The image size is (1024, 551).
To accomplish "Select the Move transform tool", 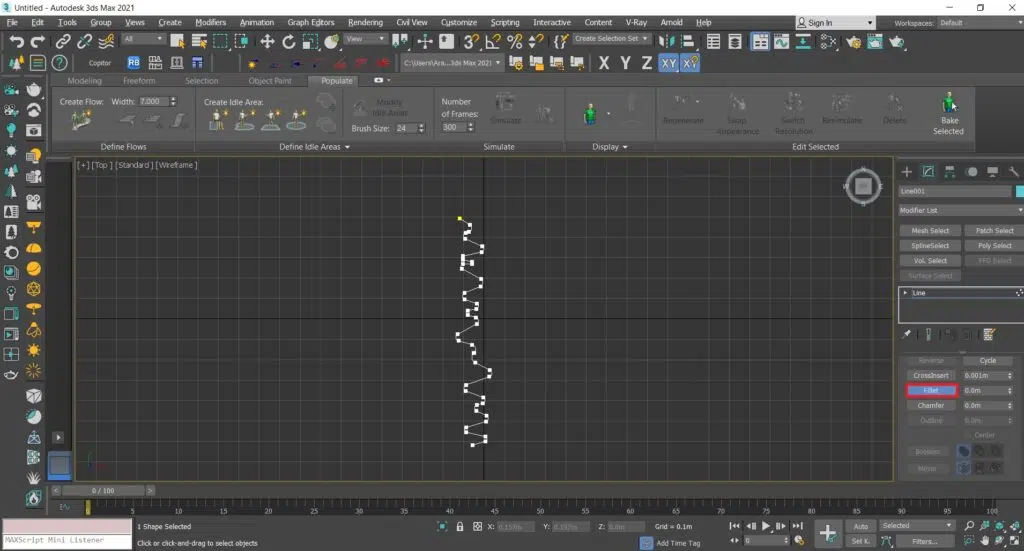I will pos(267,41).
